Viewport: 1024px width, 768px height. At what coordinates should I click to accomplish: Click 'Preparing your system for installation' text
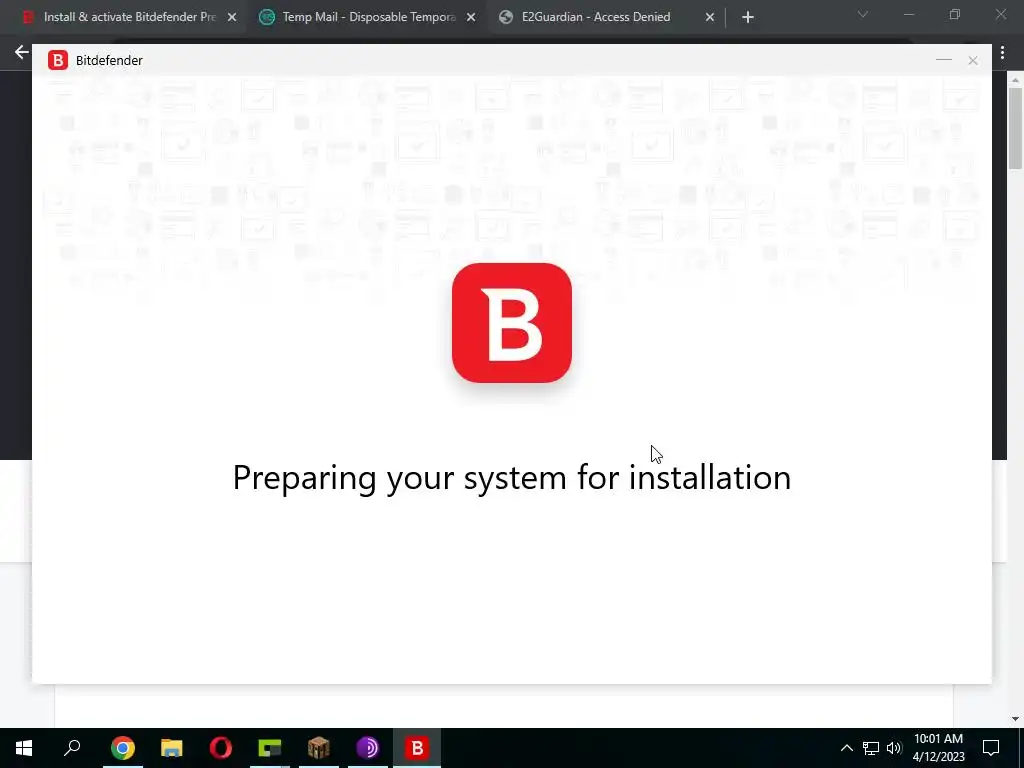pos(512,478)
